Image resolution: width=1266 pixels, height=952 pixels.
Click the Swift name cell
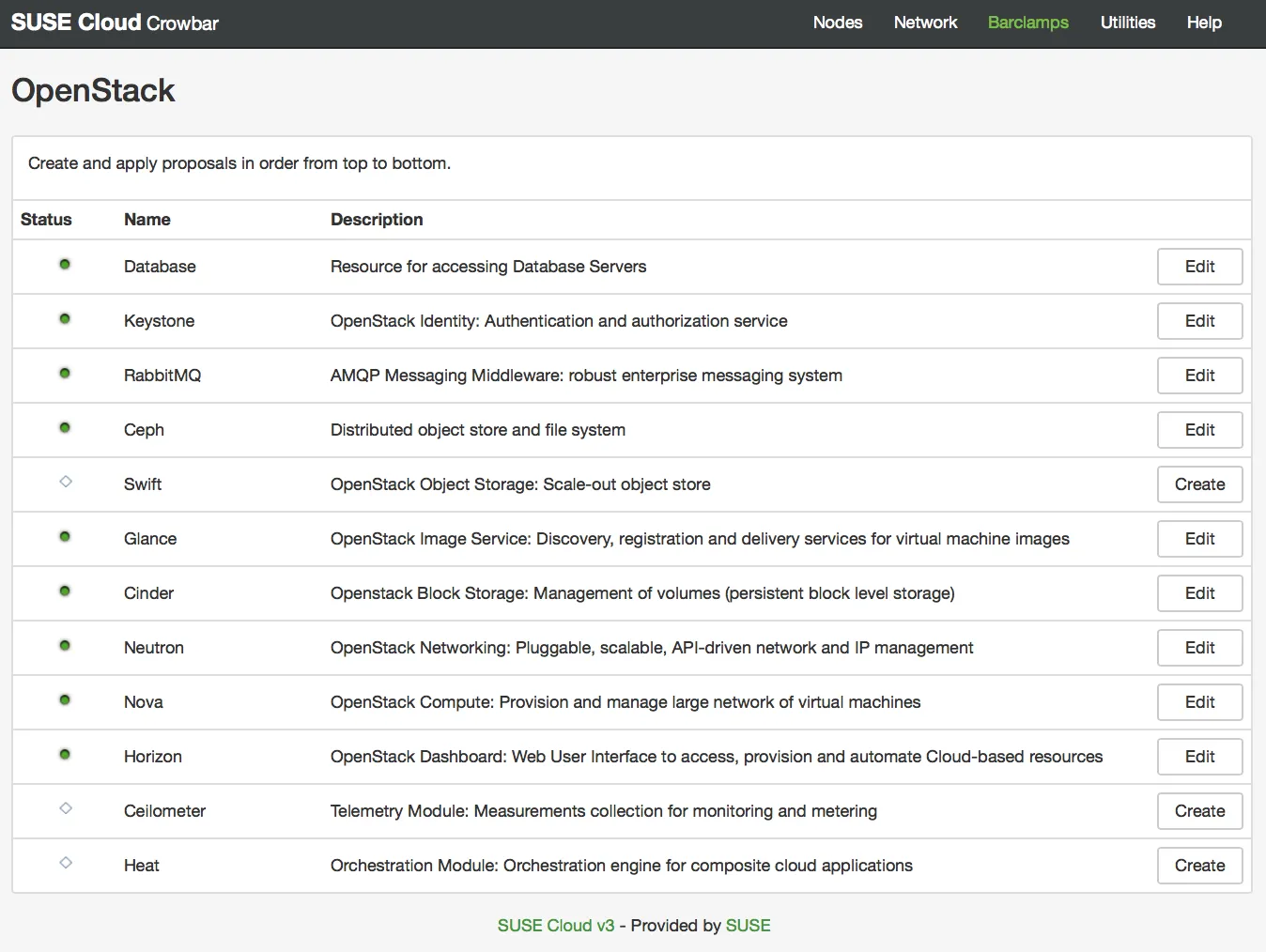[x=143, y=484]
